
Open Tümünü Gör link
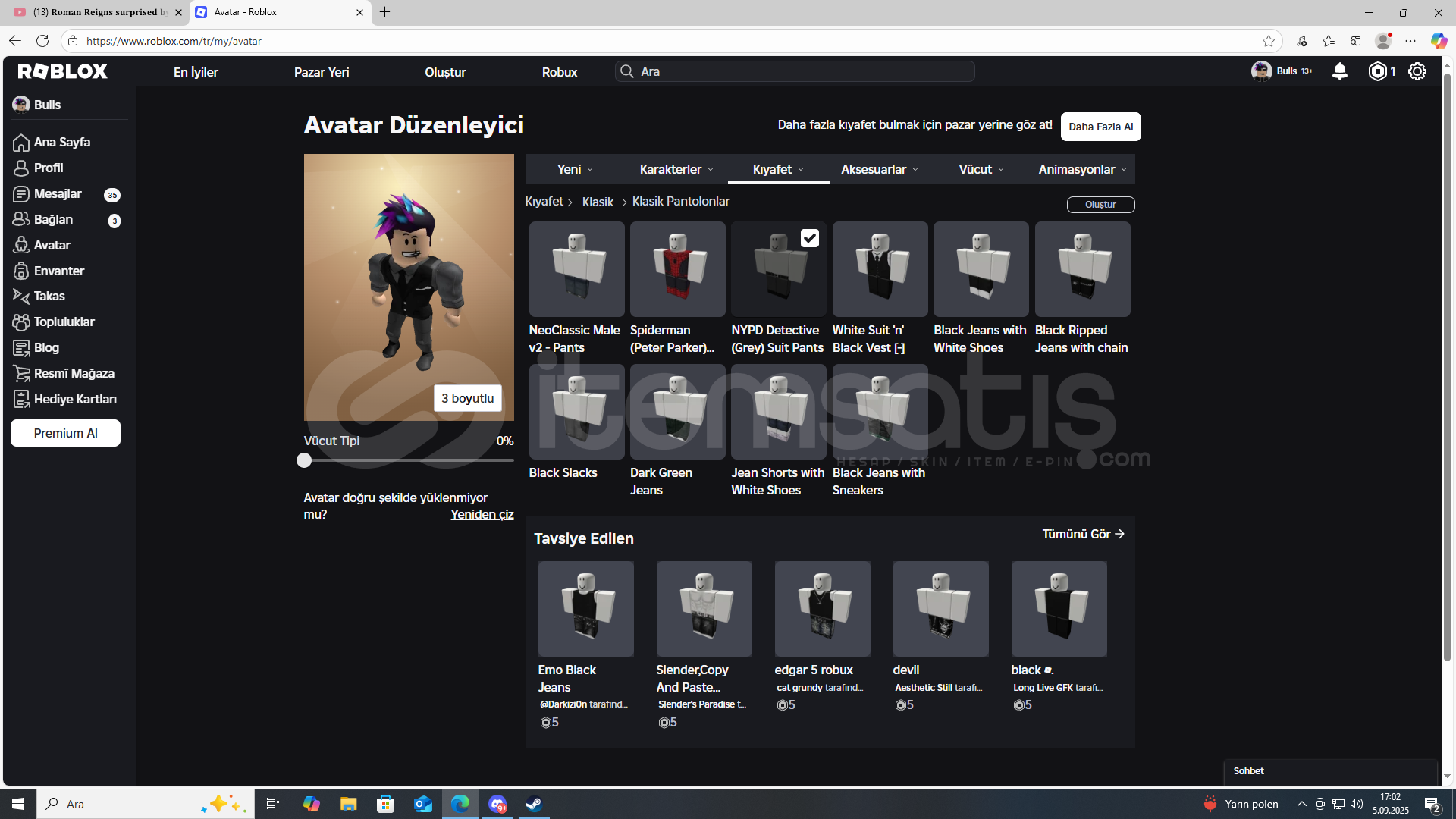1083,534
